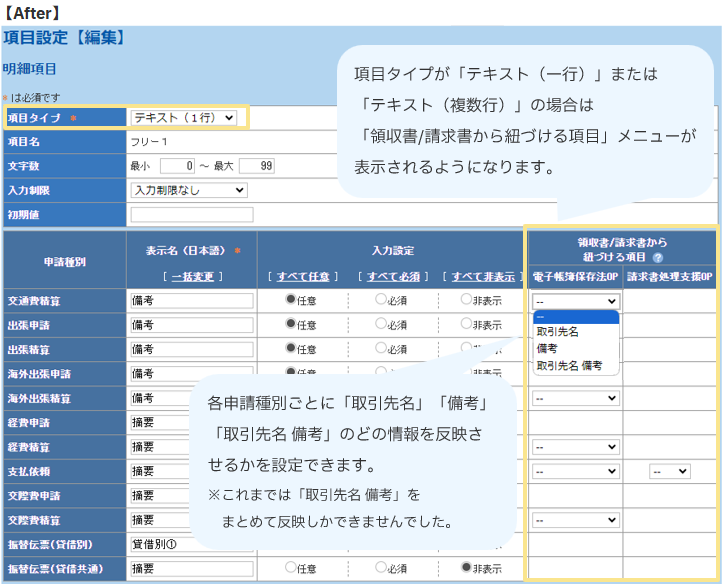Expand 請求書処理支援OP dropdown in 支払依頼 row
Screen dimensions: 727x587
[x=669, y=470]
